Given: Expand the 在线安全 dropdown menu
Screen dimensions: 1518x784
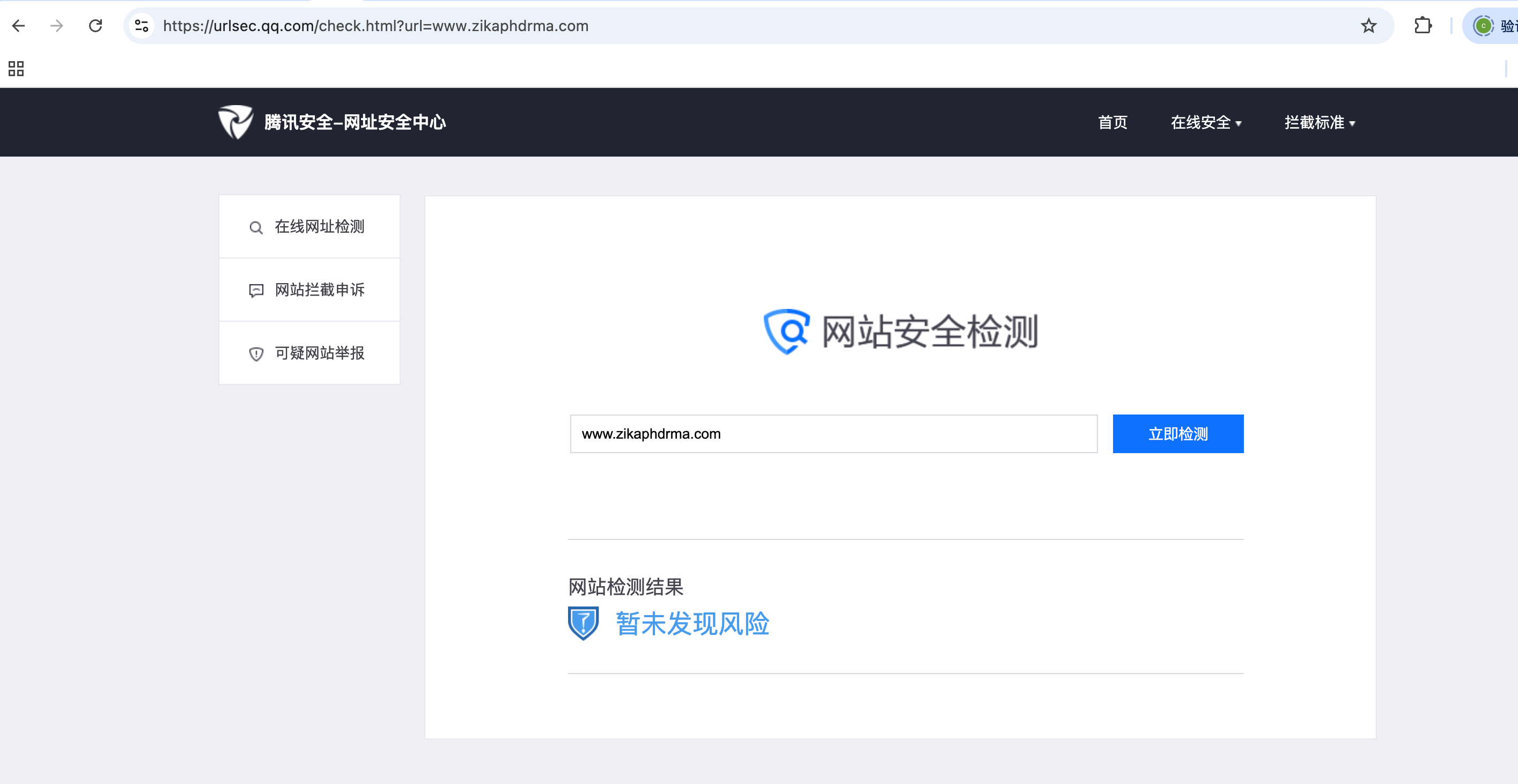Looking at the screenshot, I should (x=1206, y=122).
